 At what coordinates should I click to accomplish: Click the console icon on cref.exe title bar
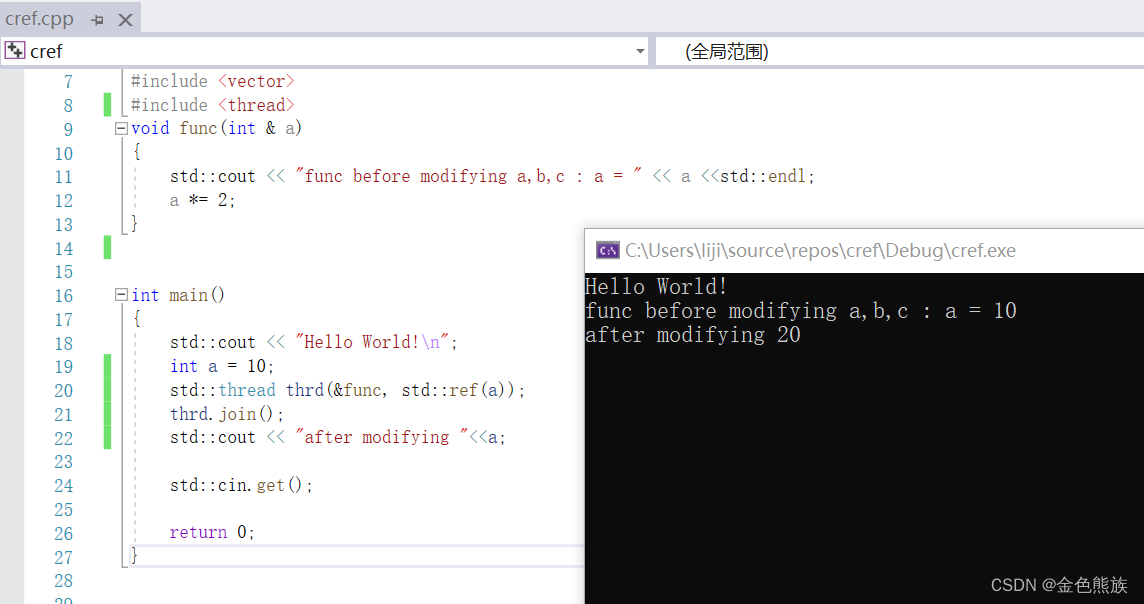tap(607, 250)
